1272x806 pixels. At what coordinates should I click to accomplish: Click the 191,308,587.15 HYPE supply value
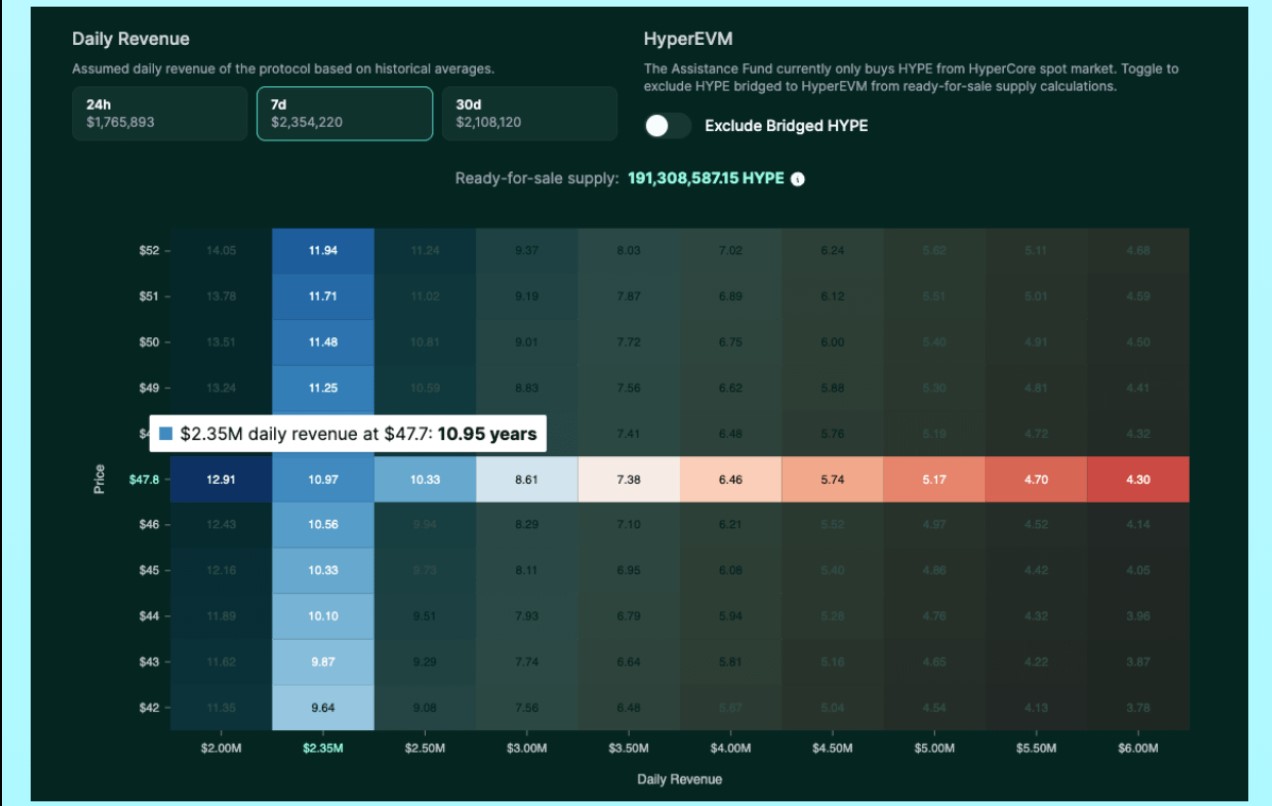(706, 179)
